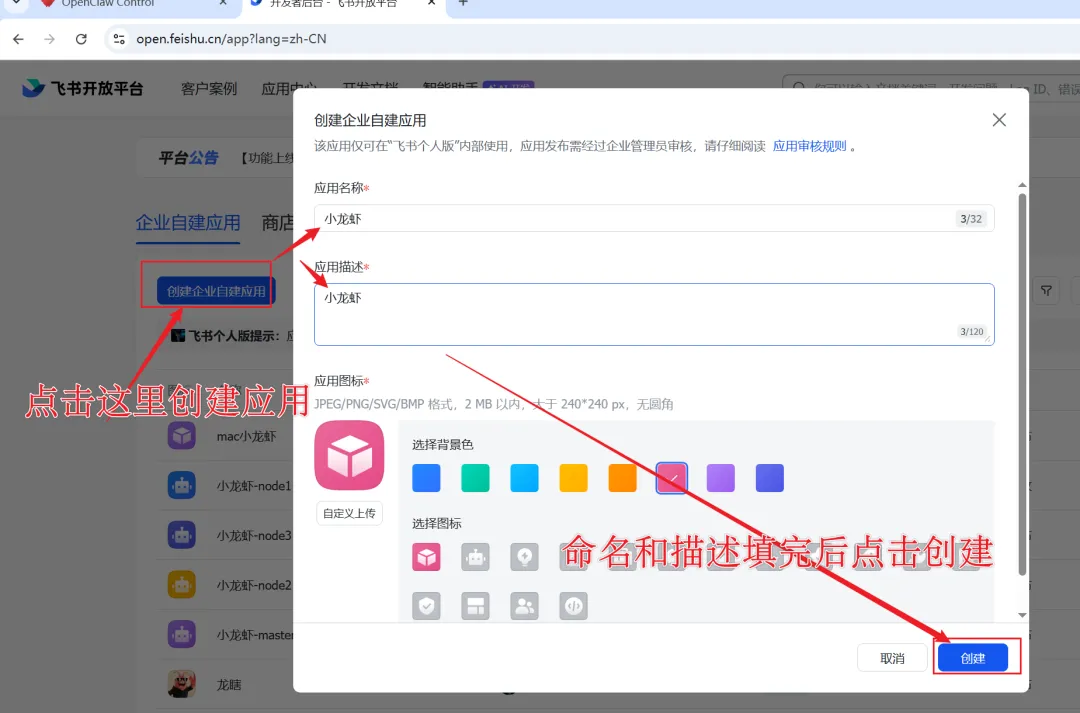Click the dialog scrollbar up arrow
Viewport: 1080px width, 713px height.
(1022, 185)
